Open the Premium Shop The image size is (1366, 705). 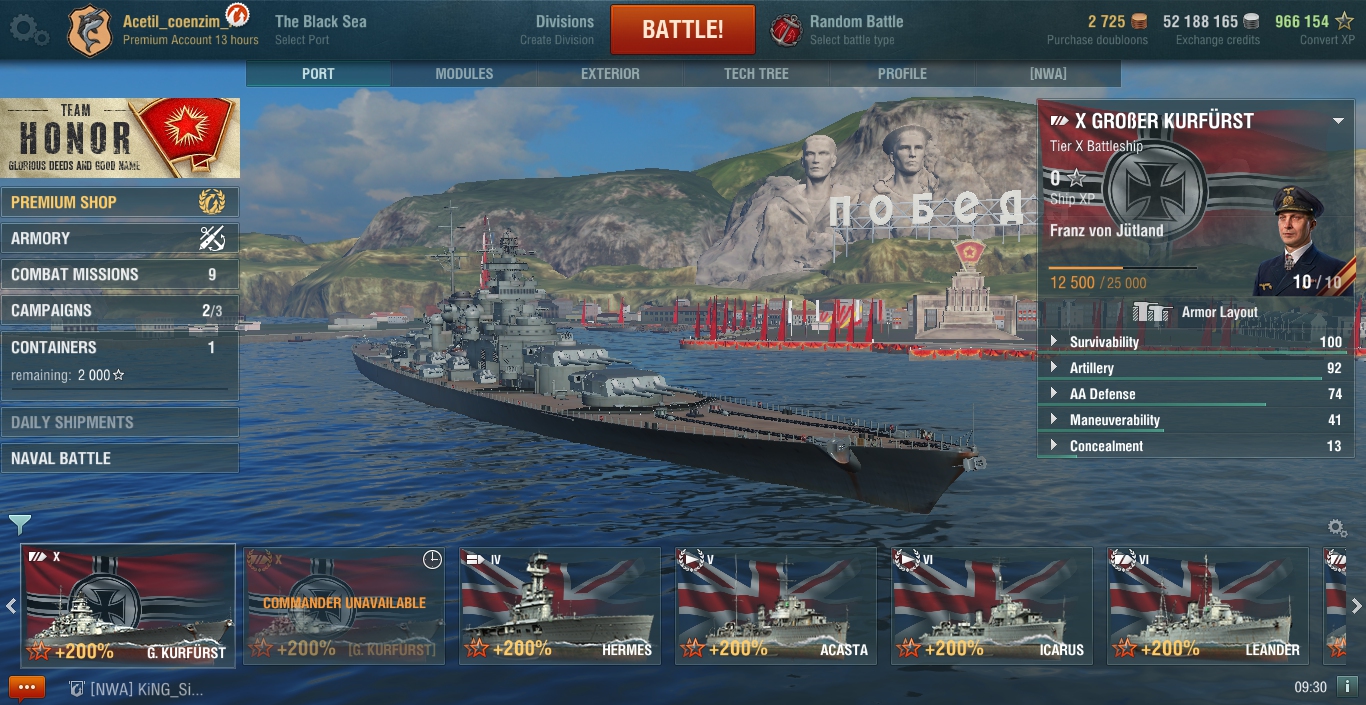[x=120, y=202]
